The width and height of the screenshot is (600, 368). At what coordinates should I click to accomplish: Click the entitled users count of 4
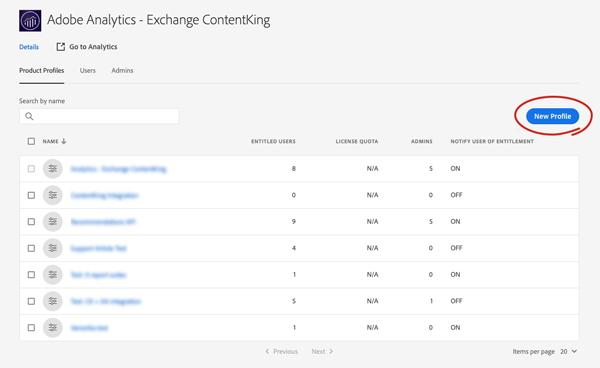click(294, 248)
